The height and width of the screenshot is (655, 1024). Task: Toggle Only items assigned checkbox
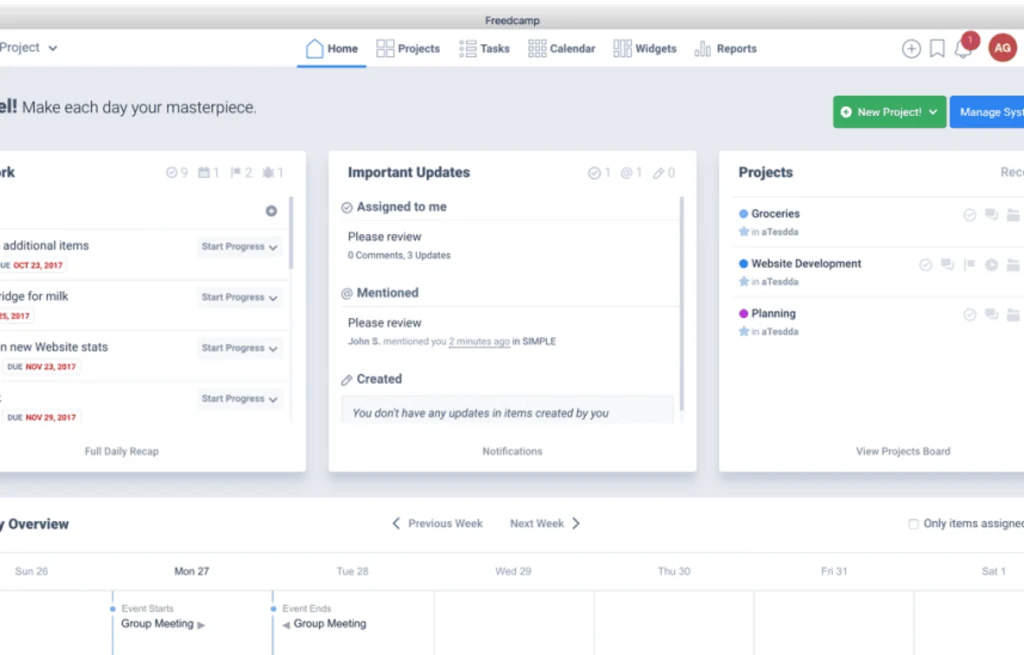pyautogui.click(x=913, y=524)
